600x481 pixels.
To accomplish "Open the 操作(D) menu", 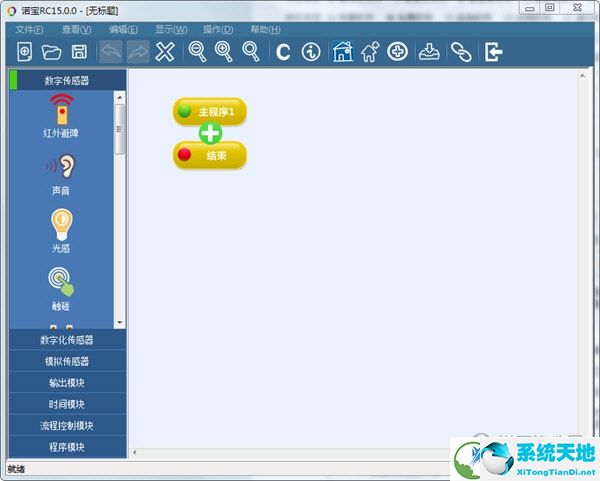I will pos(218,29).
